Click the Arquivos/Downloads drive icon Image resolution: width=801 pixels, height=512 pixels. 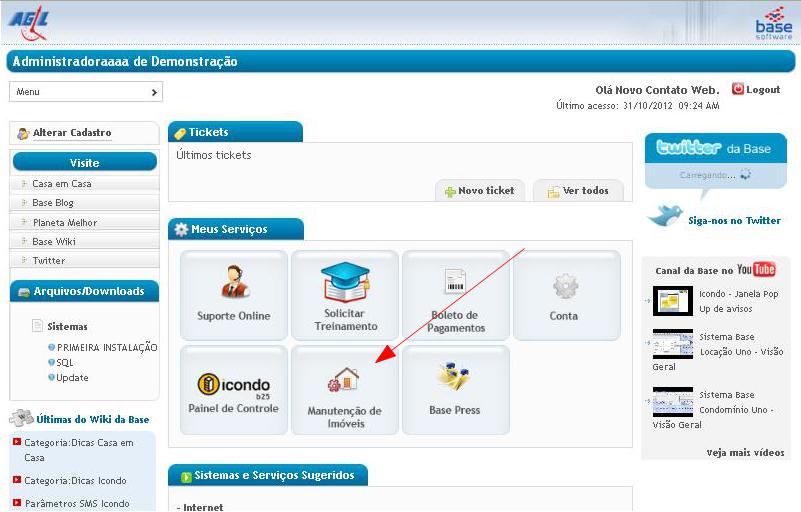(23, 292)
